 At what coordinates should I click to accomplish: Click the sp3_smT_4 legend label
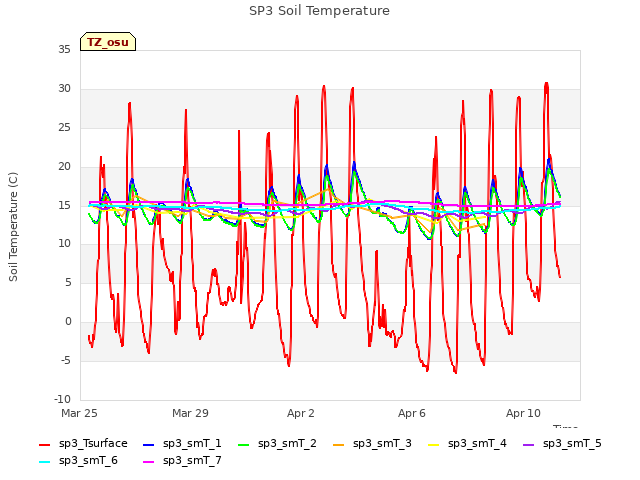pos(477,444)
